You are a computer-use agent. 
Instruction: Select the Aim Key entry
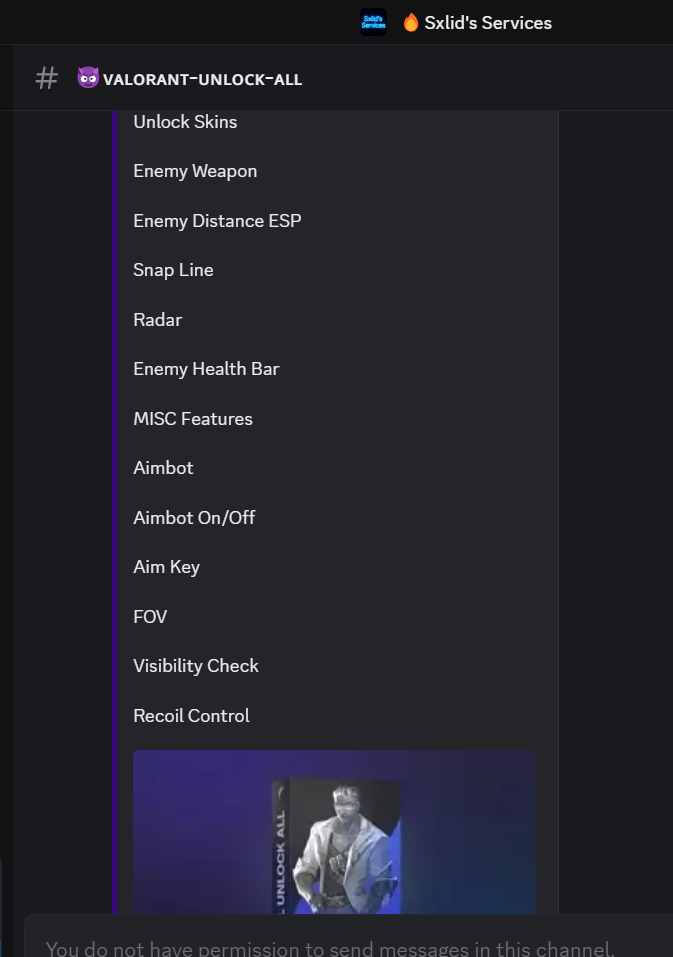point(167,567)
